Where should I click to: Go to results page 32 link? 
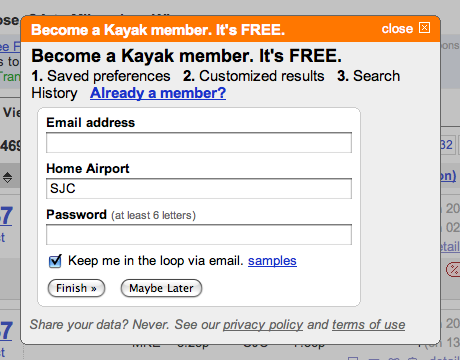[x=447, y=145]
